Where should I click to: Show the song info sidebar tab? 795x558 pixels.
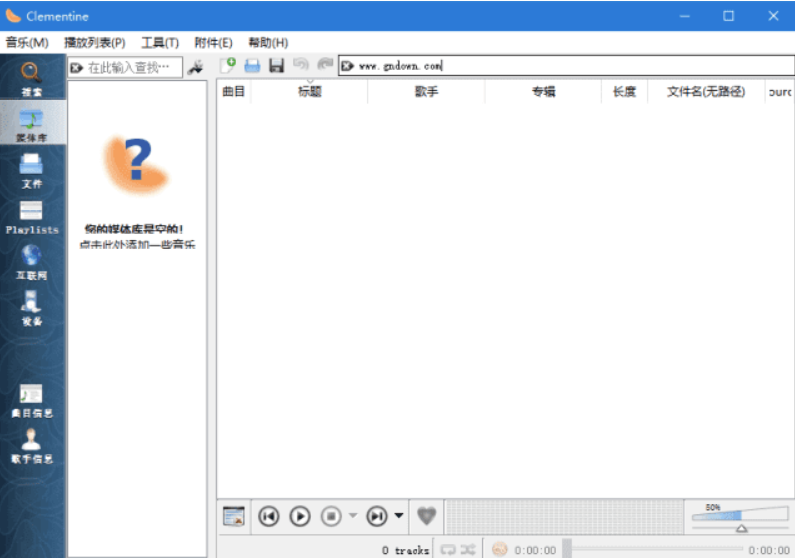[31, 400]
